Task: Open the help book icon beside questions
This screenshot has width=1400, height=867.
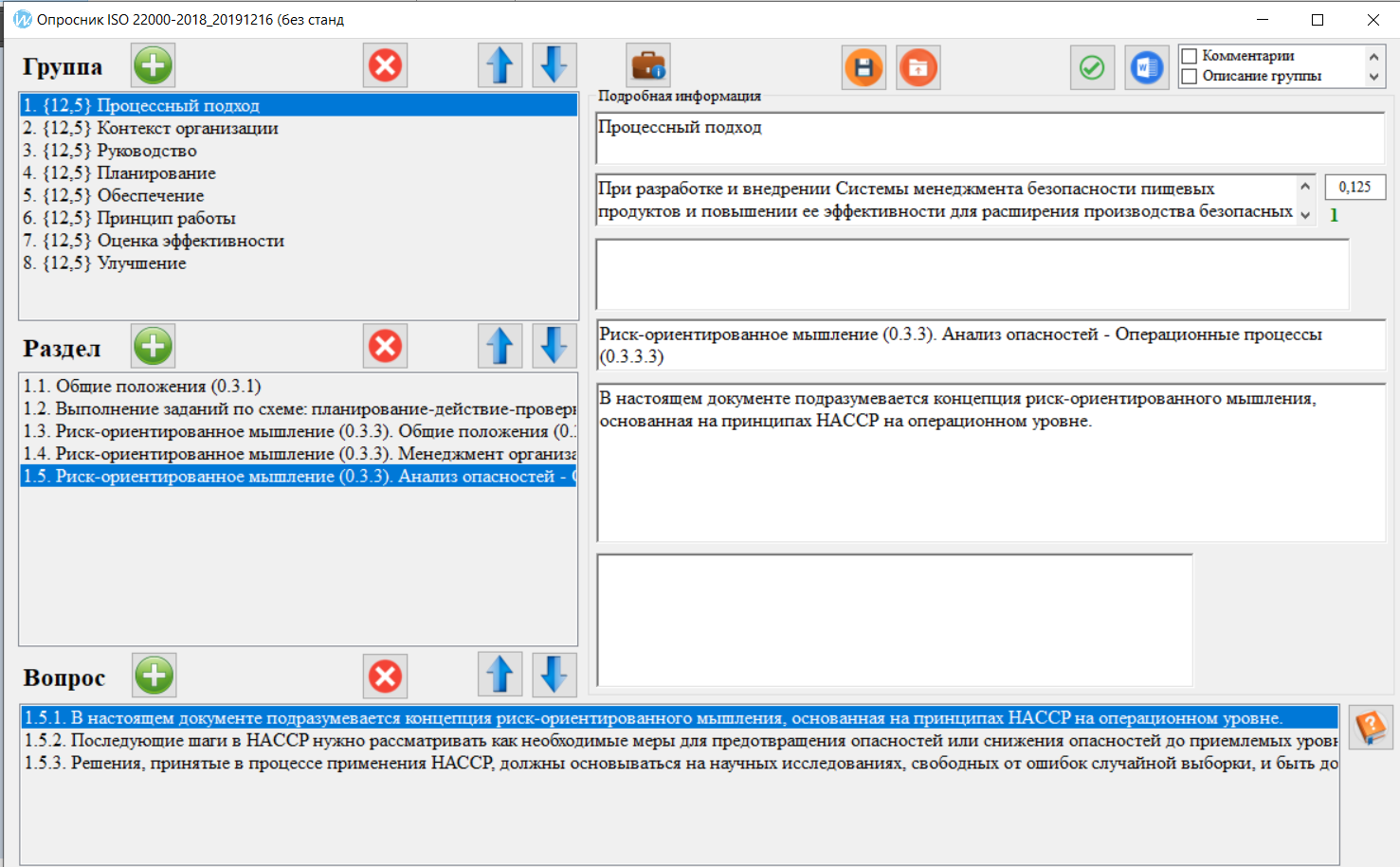Action: (1371, 728)
